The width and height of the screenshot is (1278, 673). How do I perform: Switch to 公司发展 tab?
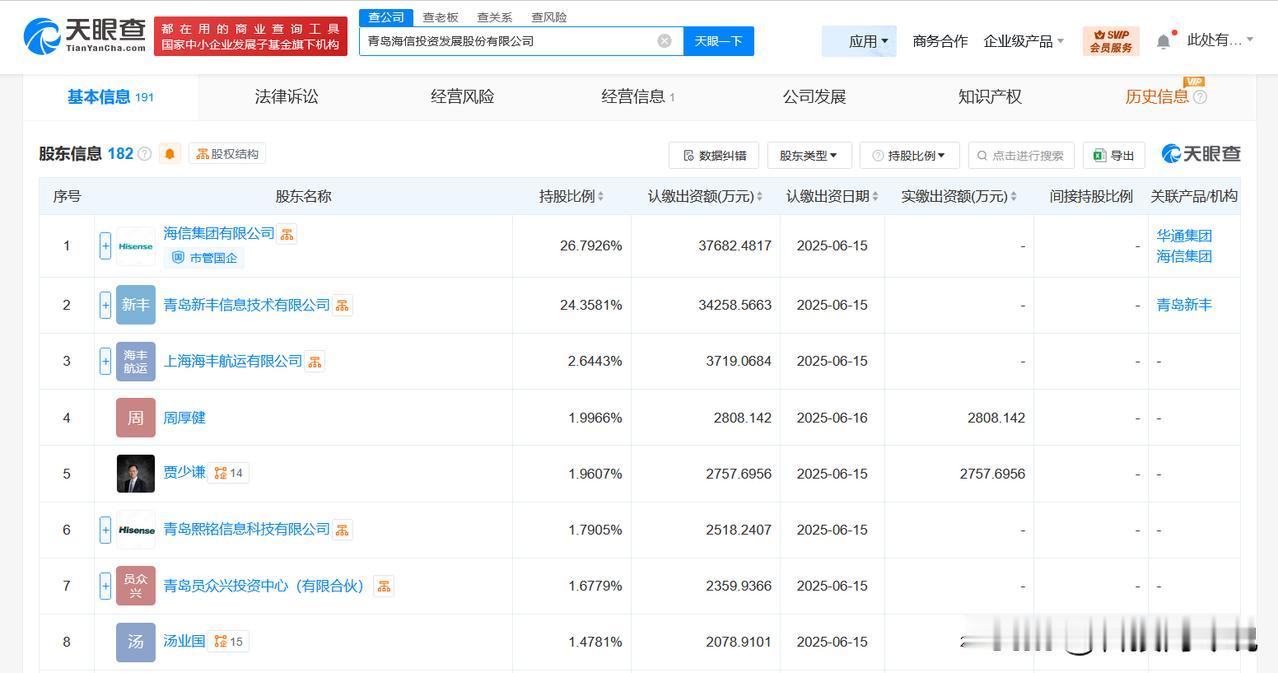click(x=814, y=97)
